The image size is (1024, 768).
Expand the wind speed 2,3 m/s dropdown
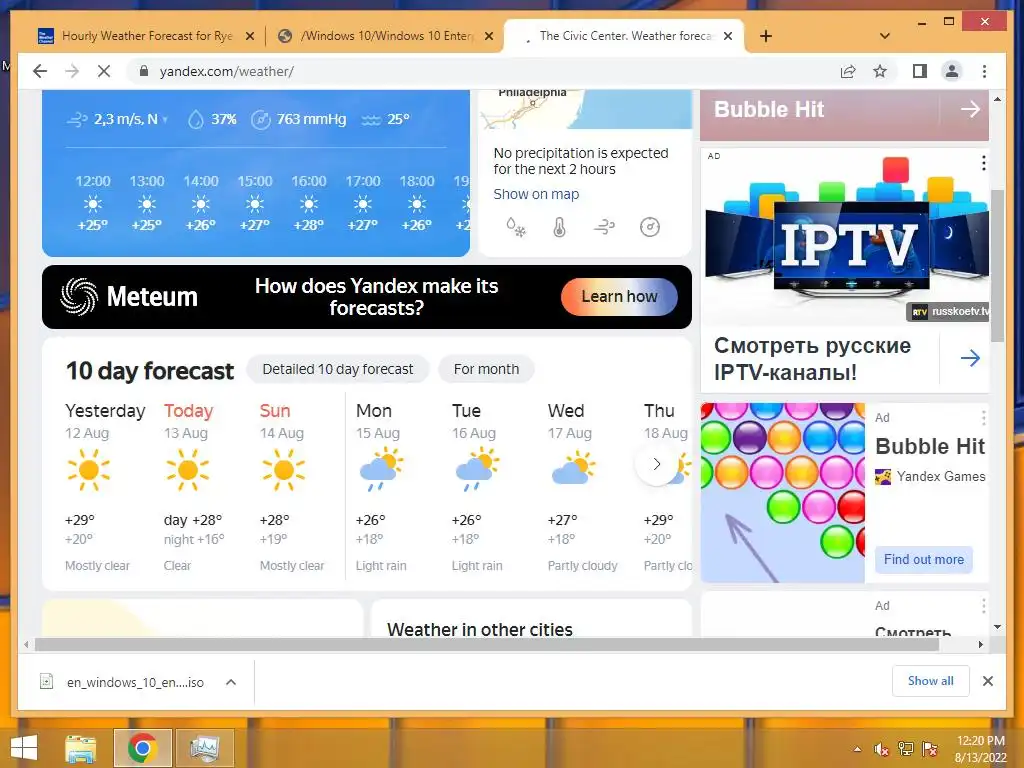click(x=118, y=120)
